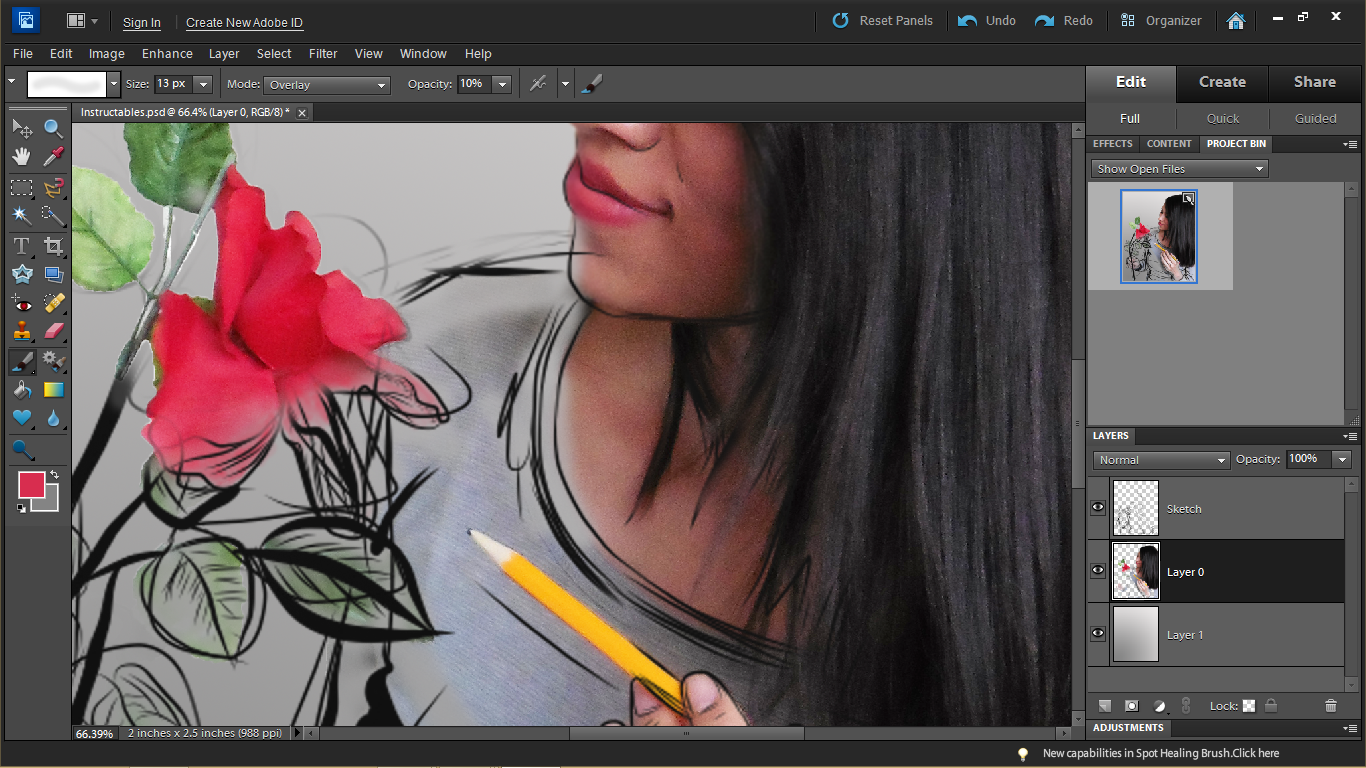Select the Spot Healing Brush tool
This screenshot has height=768, width=1366.
(54, 303)
